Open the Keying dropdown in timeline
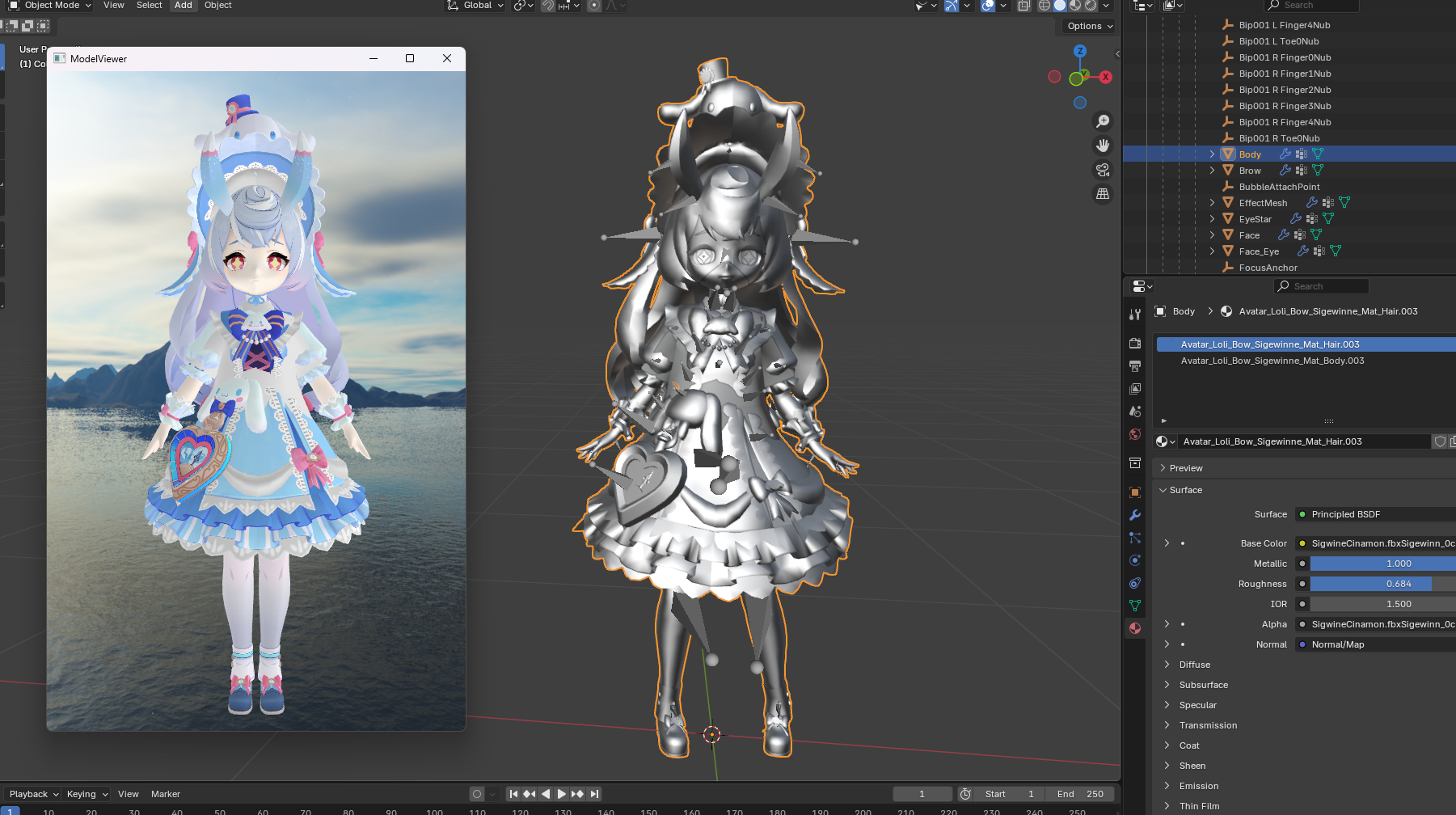 point(87,794)
